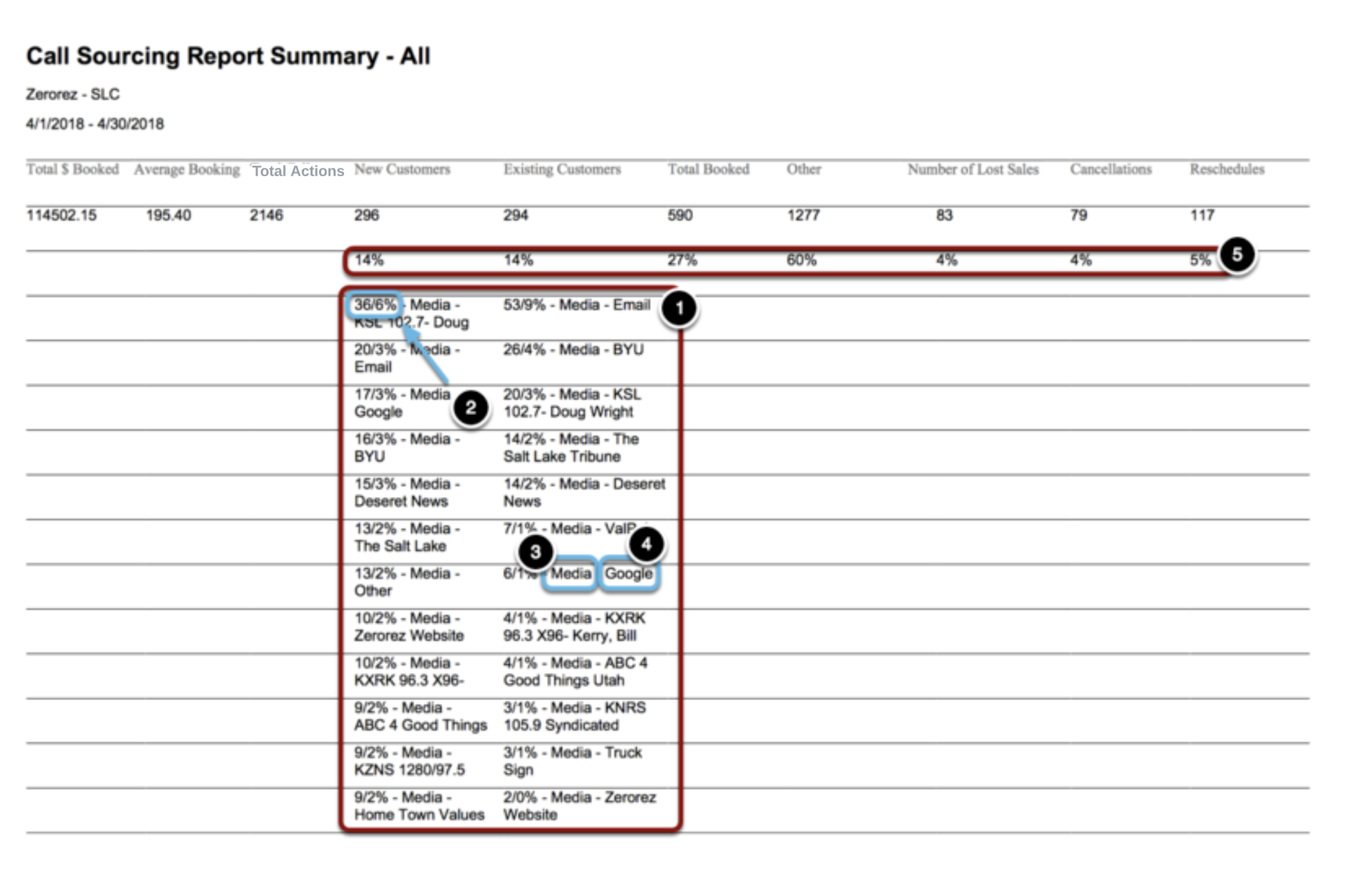Click the numbered marker 5 badge
Screen dimensions: 1372x875
click(x=1237, y=254)
